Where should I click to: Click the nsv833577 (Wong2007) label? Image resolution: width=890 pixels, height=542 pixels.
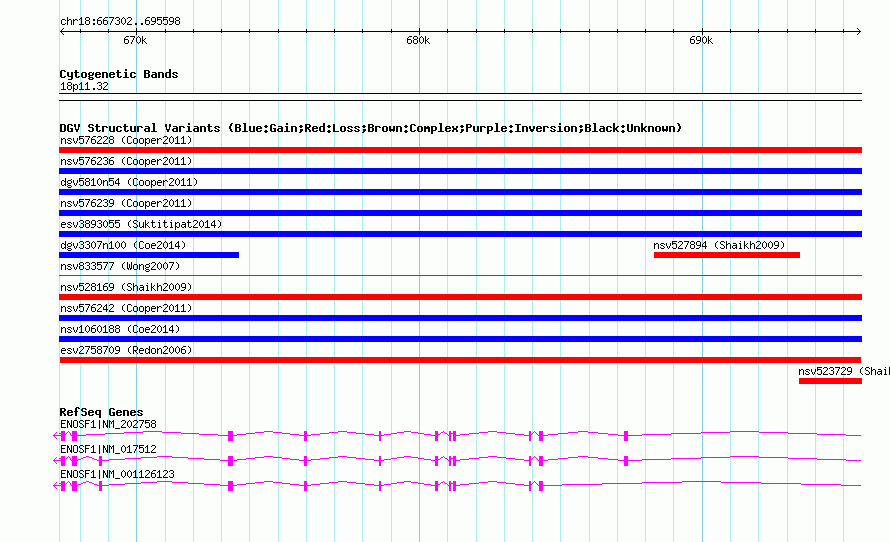[x=120, y=266]
